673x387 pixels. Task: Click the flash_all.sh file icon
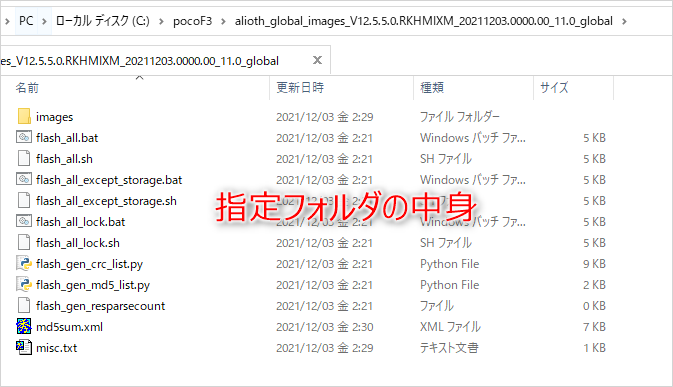tap(24, 159)
